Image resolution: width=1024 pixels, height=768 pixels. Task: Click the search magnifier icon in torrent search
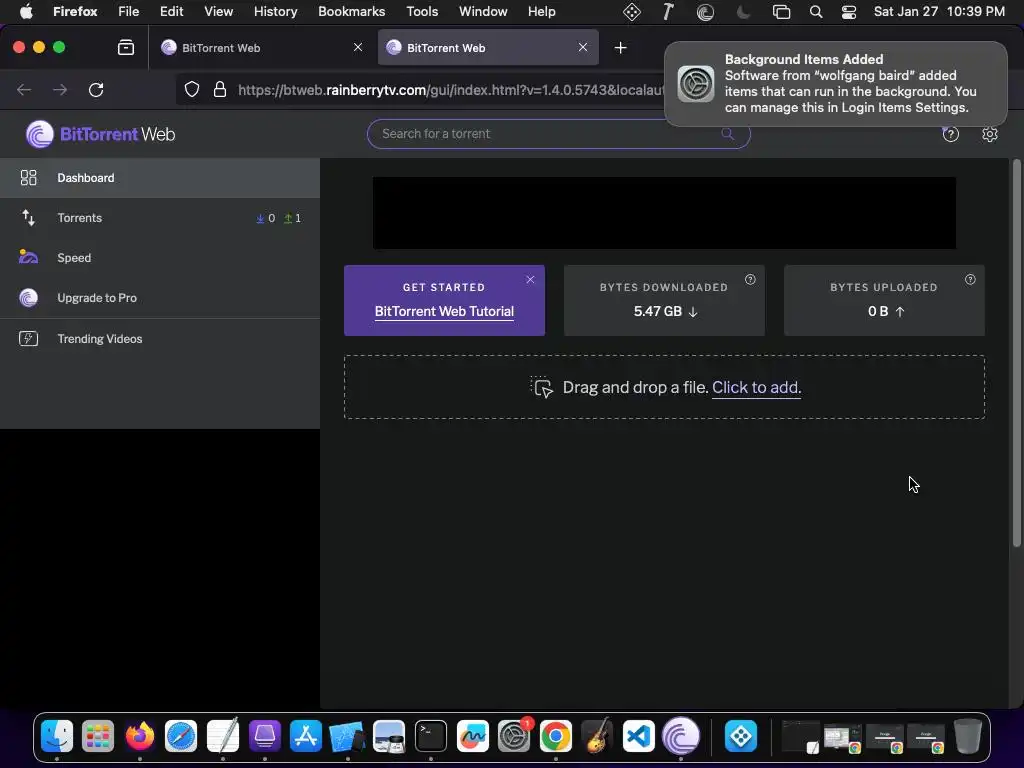[727, 134]
